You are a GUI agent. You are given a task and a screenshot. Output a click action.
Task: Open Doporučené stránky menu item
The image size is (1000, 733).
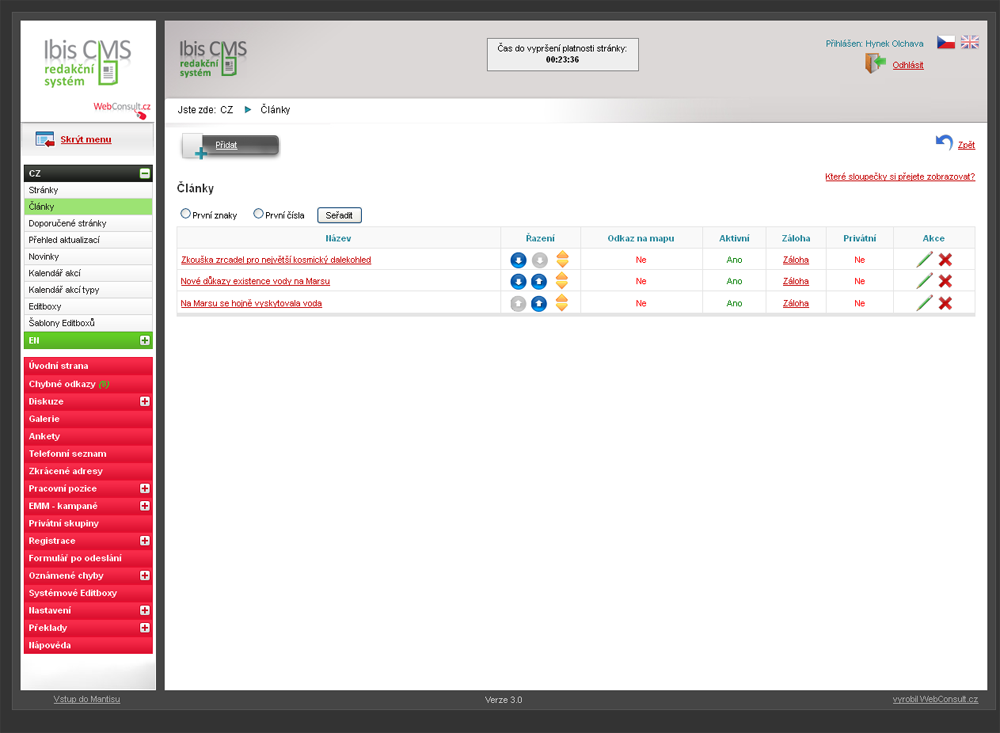88,223
